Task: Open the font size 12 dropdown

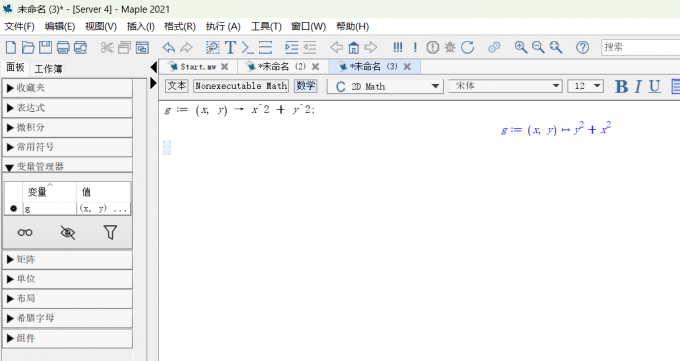Action: (x=585, y=86)
